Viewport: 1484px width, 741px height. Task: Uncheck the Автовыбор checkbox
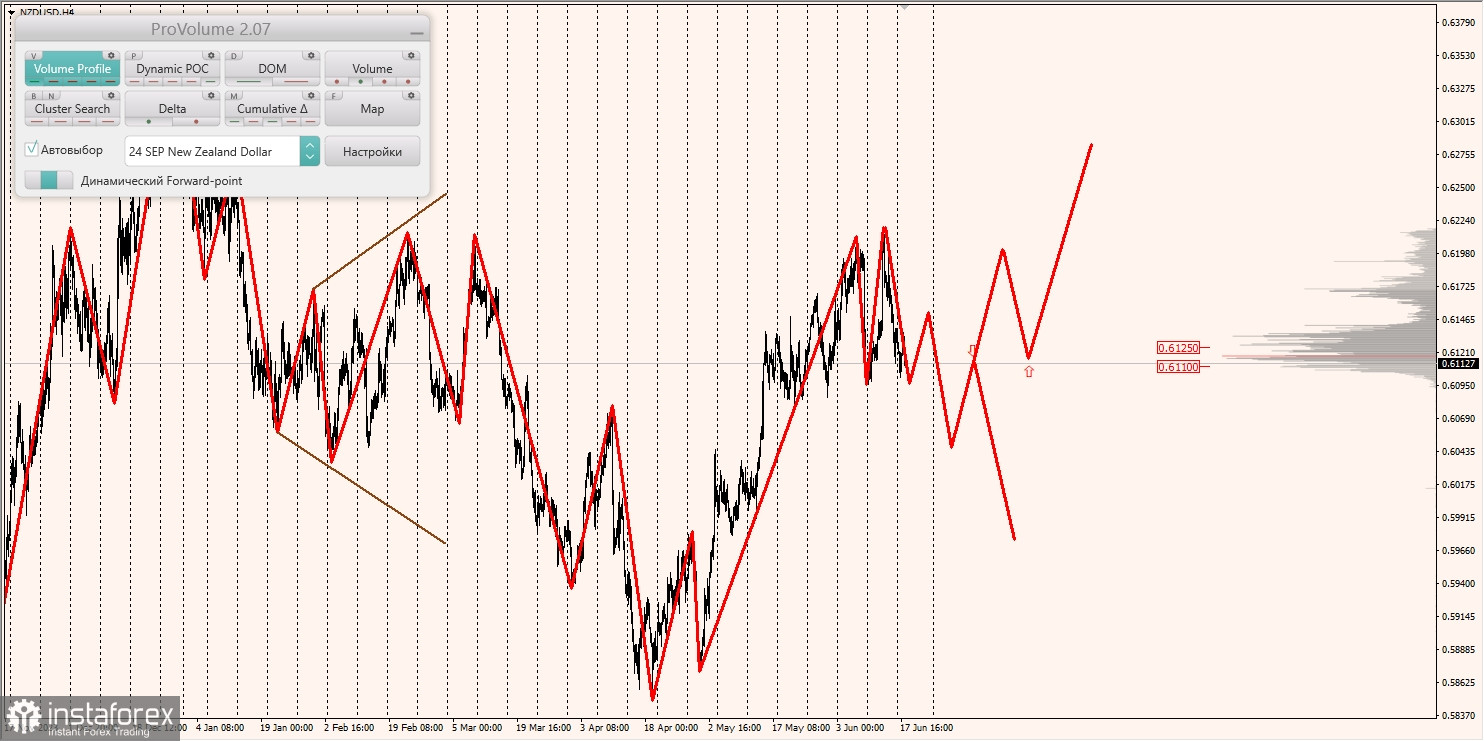[32, 149]
